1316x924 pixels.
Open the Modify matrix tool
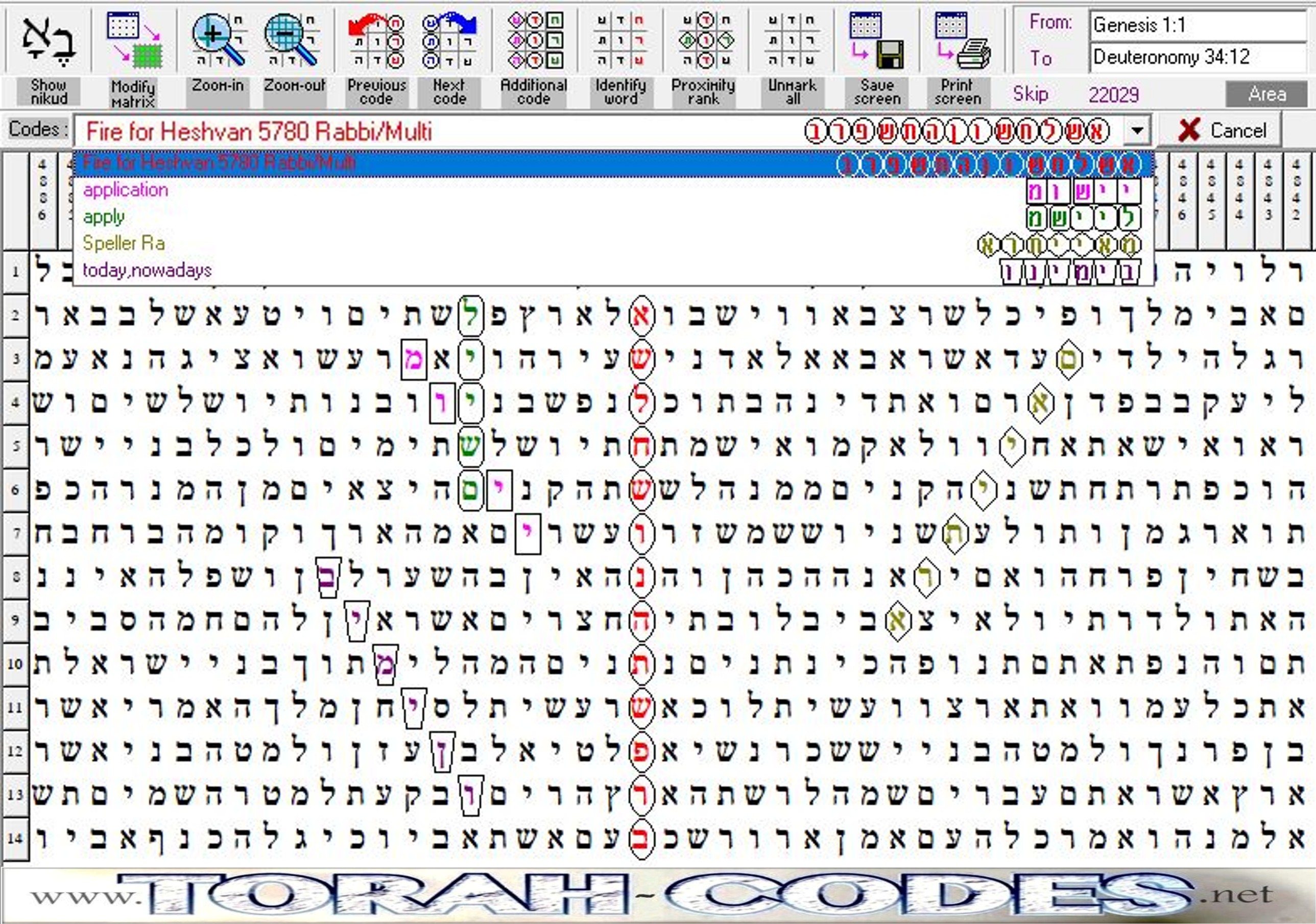pyautogui.click(x=134, y=40)
